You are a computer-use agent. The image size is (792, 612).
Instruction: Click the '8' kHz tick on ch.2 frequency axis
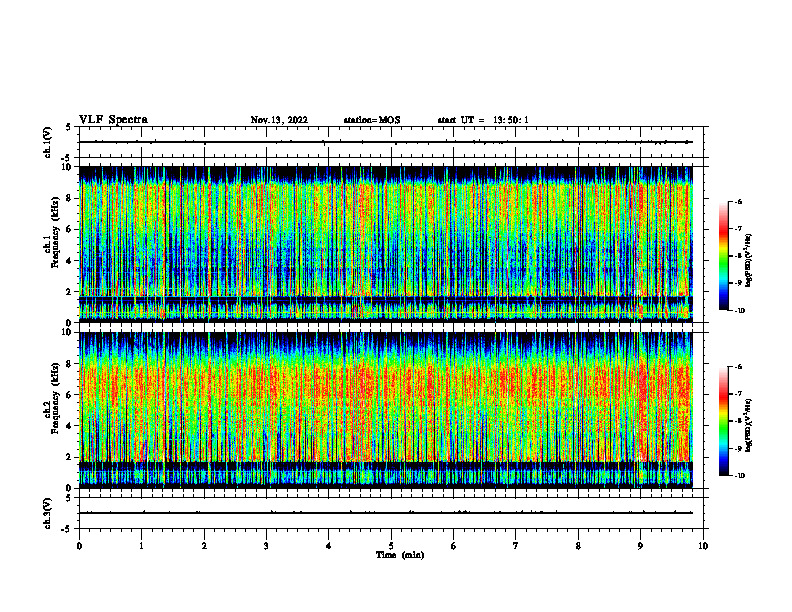coord(69,364)
